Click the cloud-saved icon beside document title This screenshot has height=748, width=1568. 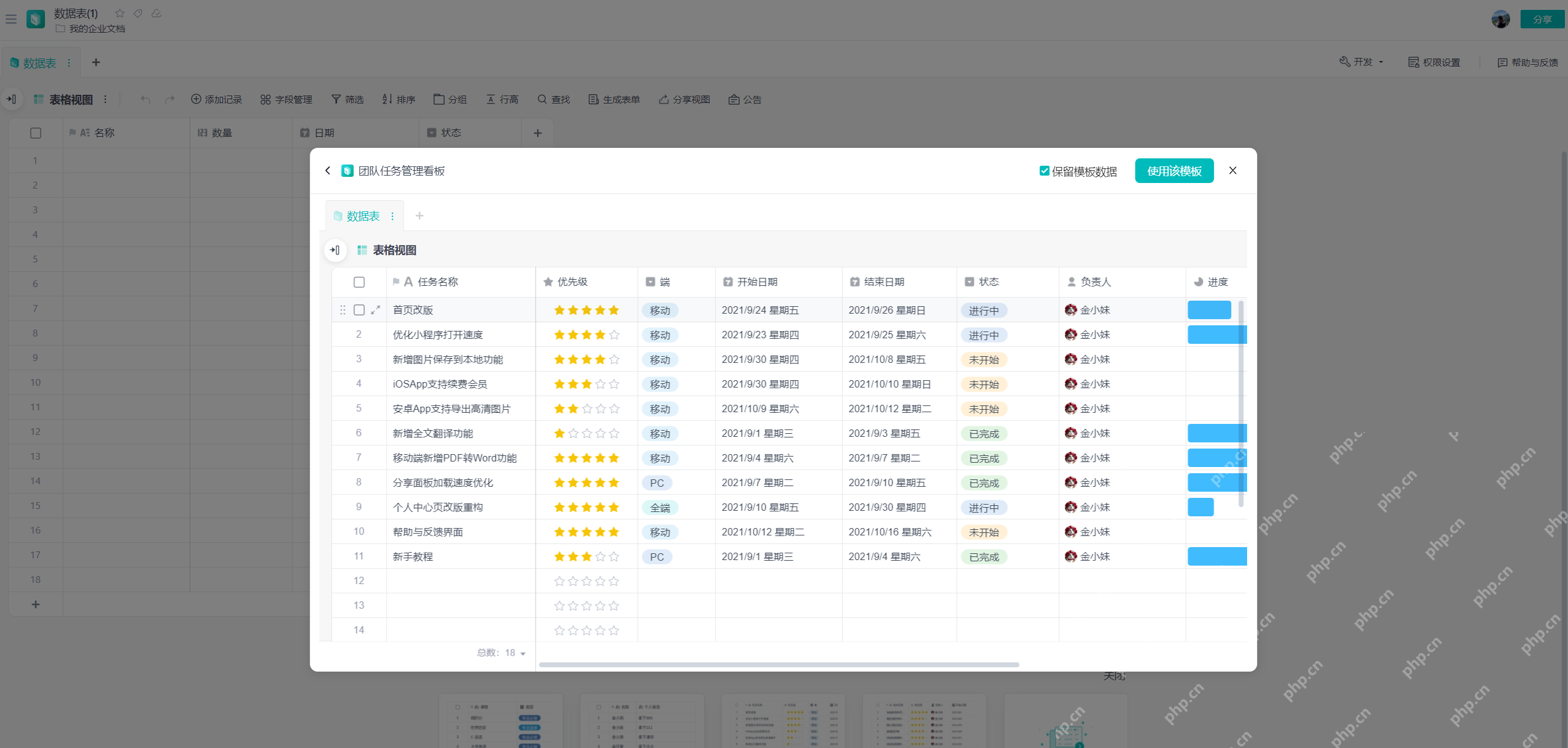click(x=156, y=13)
